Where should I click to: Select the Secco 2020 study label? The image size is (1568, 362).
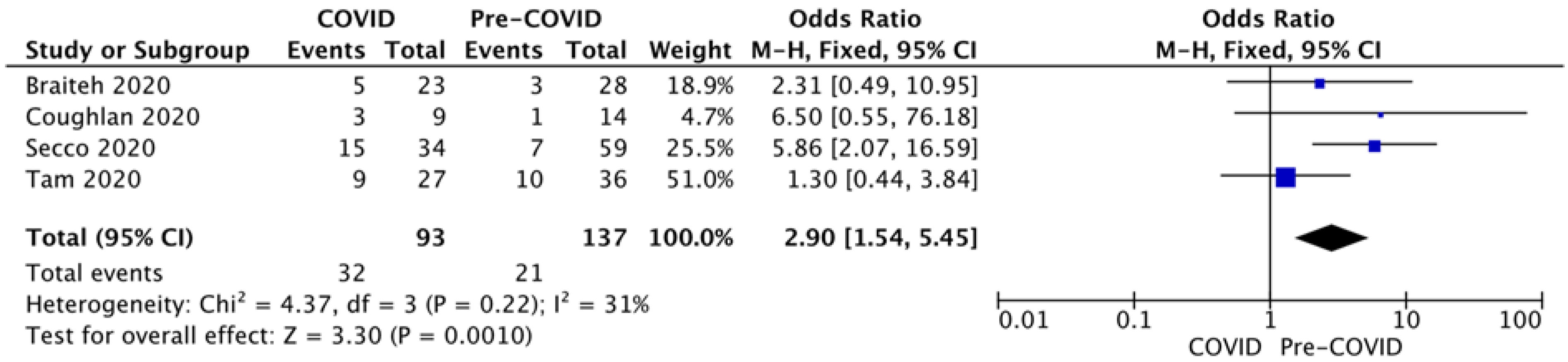pyautogui.click(x=90, y=148)
